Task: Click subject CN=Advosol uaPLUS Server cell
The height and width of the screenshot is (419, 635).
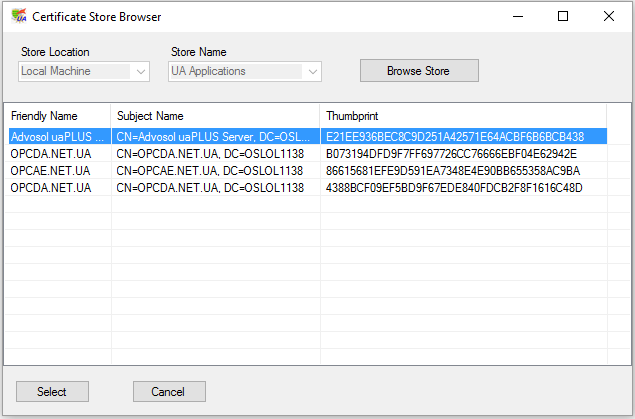Action: pyautogui.click(x=215, y=137)
